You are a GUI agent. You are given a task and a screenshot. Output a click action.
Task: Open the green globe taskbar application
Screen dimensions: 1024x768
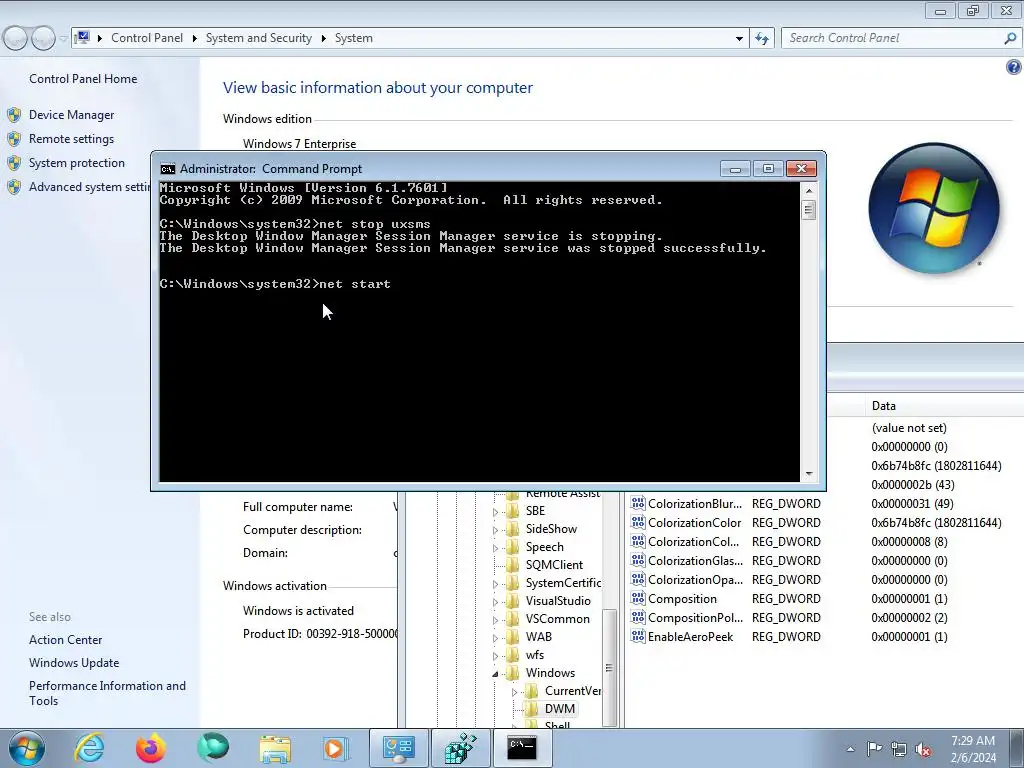point(213,748)
